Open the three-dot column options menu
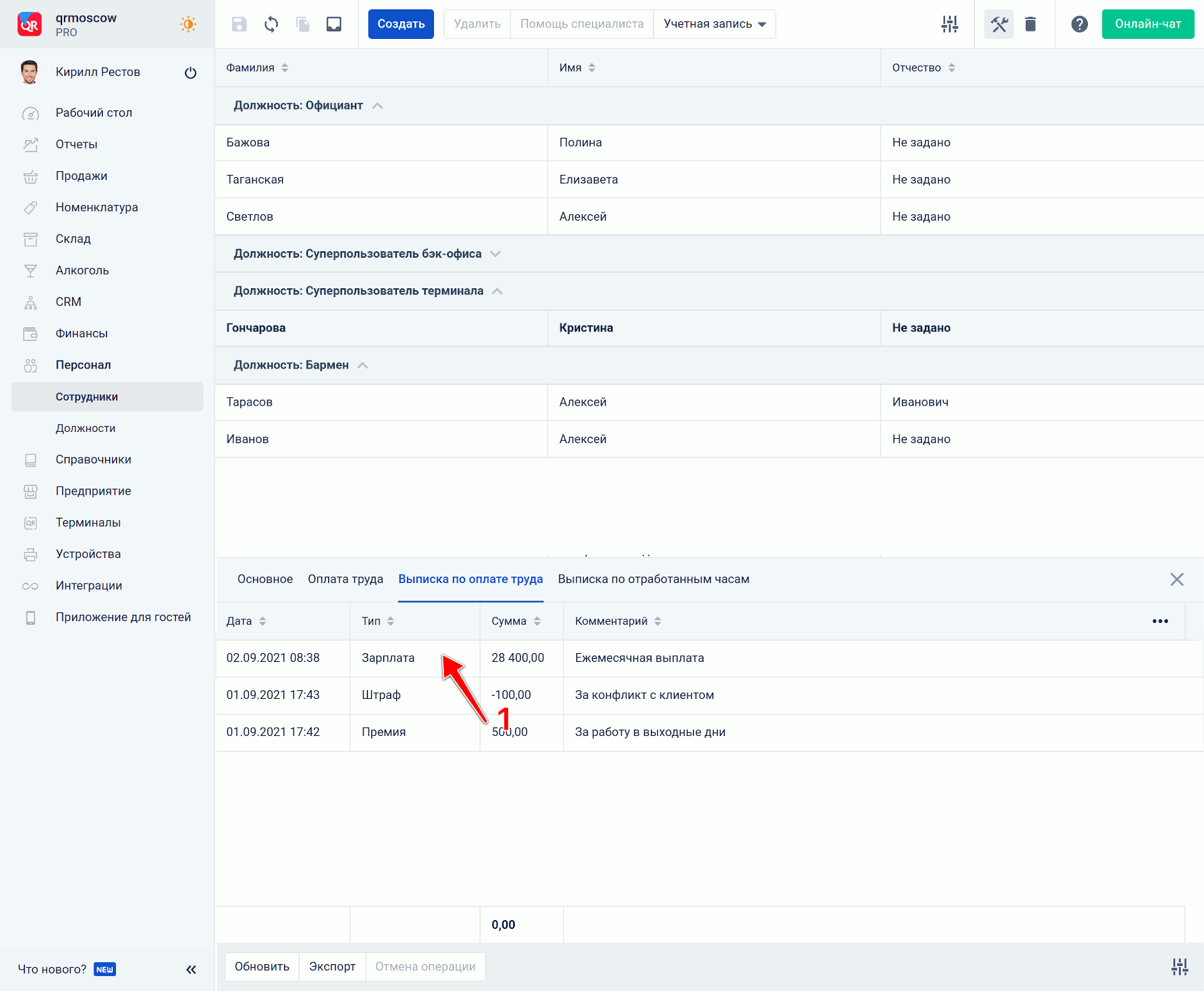This screenshot has width=1204, height=991. [1160, 621]
